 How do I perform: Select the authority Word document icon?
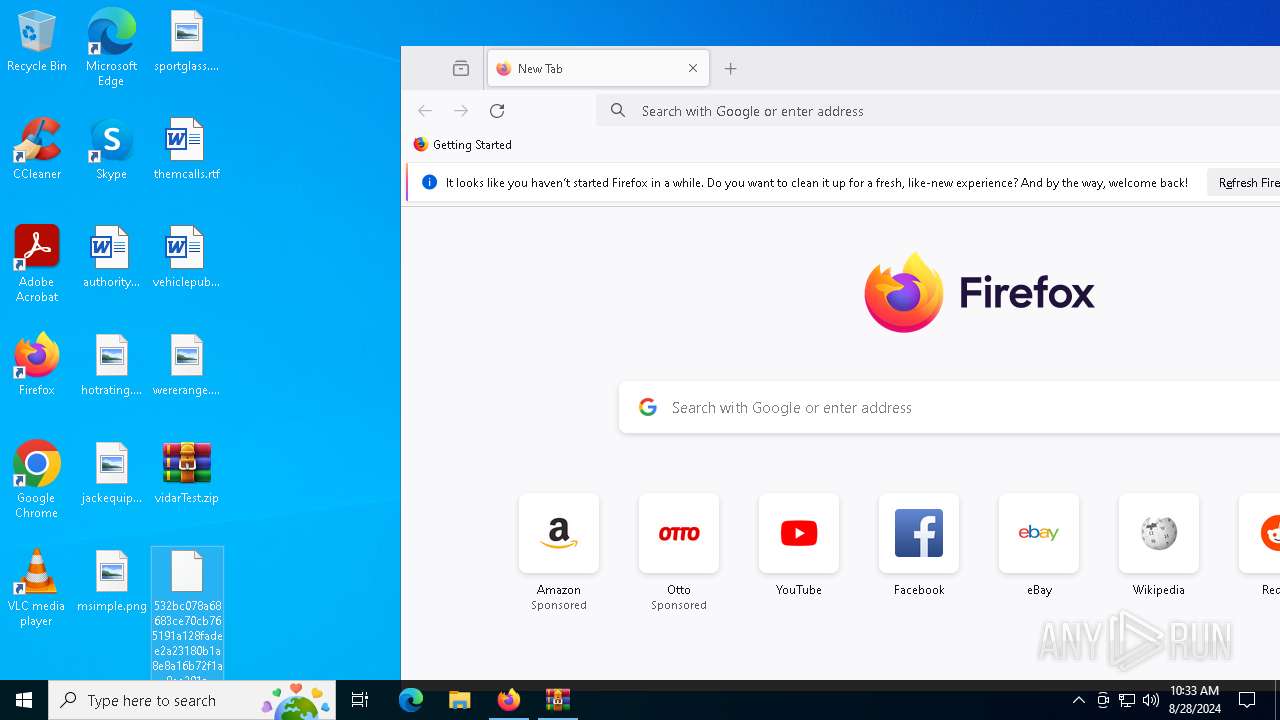coord(111,258)
